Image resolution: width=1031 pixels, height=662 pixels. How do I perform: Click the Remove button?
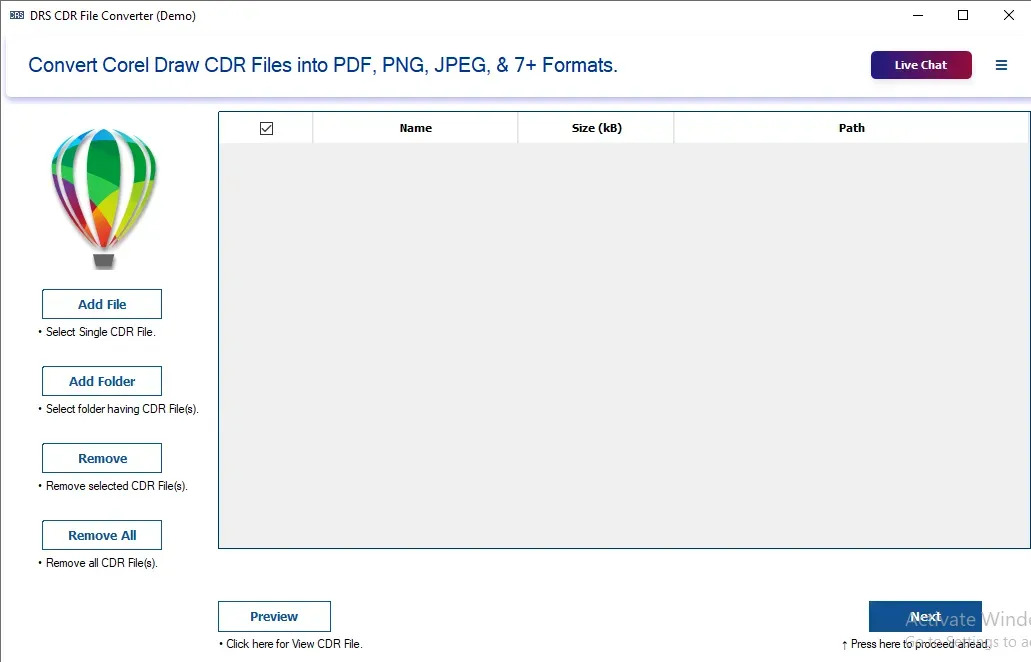(102, 458)
